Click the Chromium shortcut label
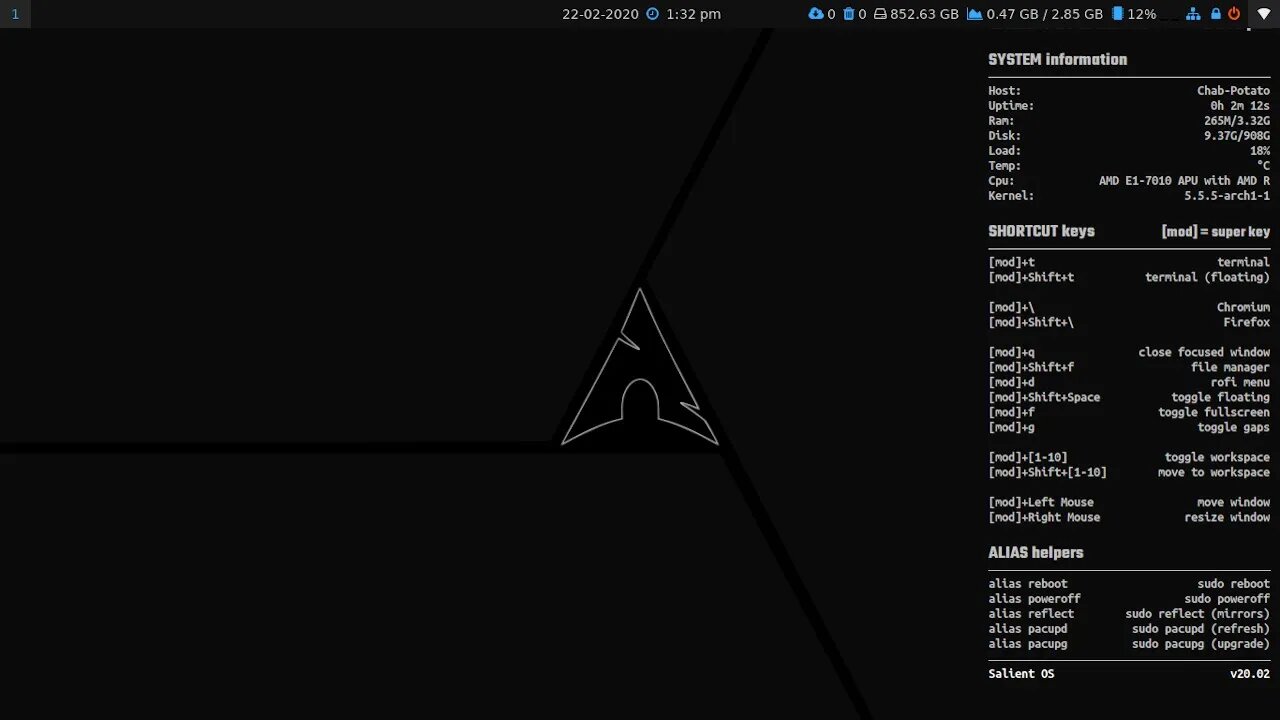The width and height of the screenshot is (1280, 720). pyautogui.click(x=1243, y=307)
